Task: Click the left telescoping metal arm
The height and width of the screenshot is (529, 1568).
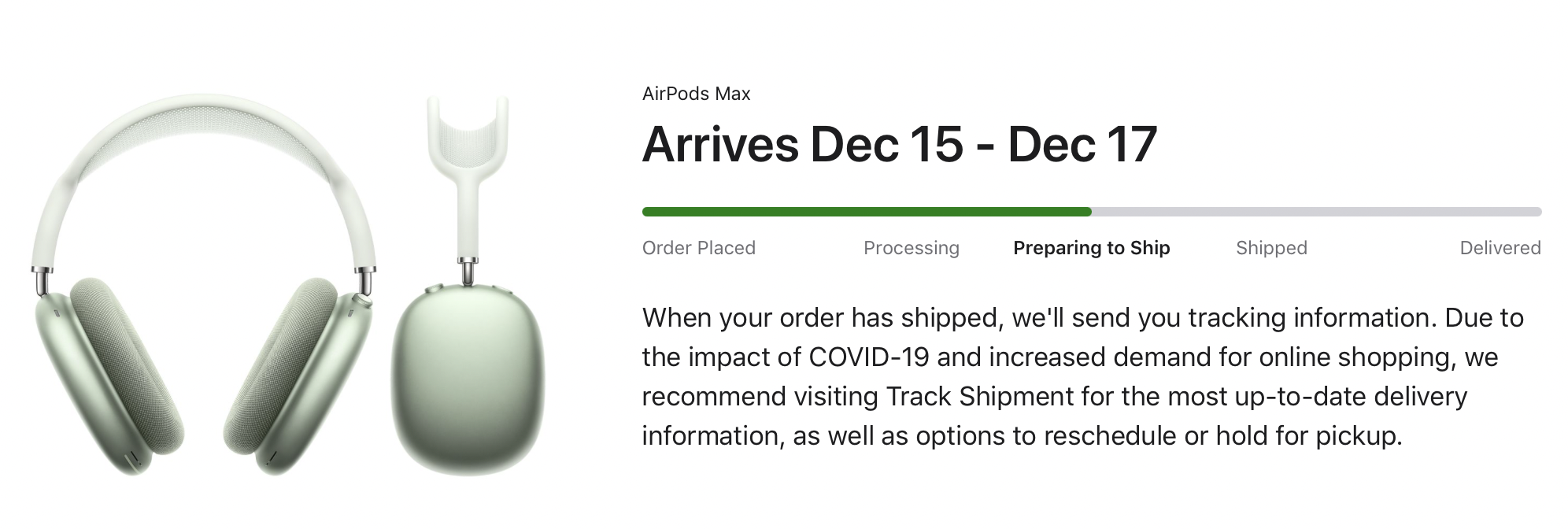Action: pos(43,280)
